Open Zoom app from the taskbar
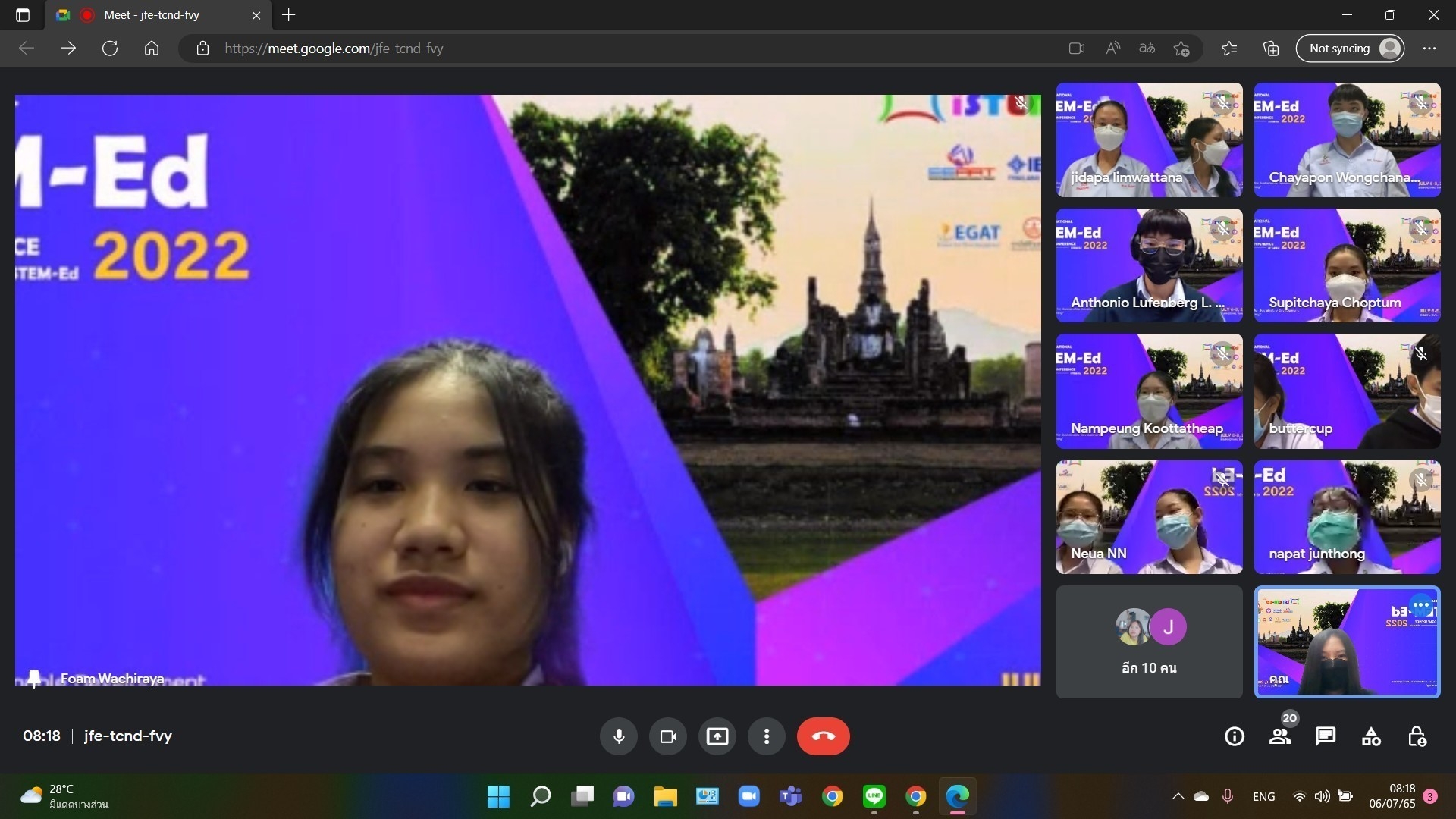The image size is (1456, 819). tap(749, 796)
